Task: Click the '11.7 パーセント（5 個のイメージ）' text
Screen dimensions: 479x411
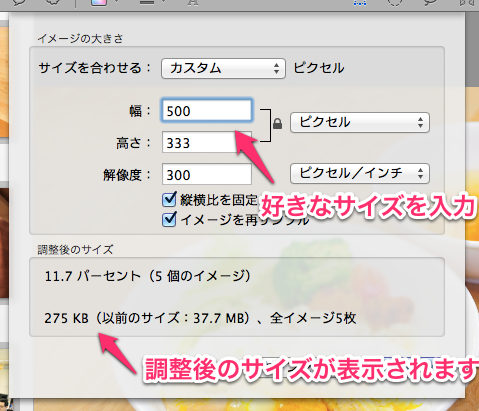Action: tap(148, 276)
